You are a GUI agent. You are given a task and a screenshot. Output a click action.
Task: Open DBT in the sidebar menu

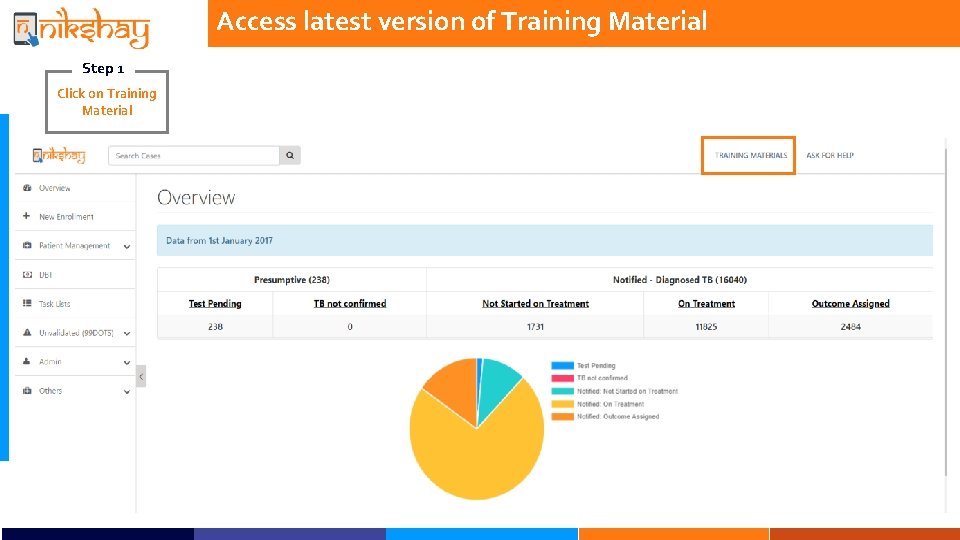[x=45, y=275]
